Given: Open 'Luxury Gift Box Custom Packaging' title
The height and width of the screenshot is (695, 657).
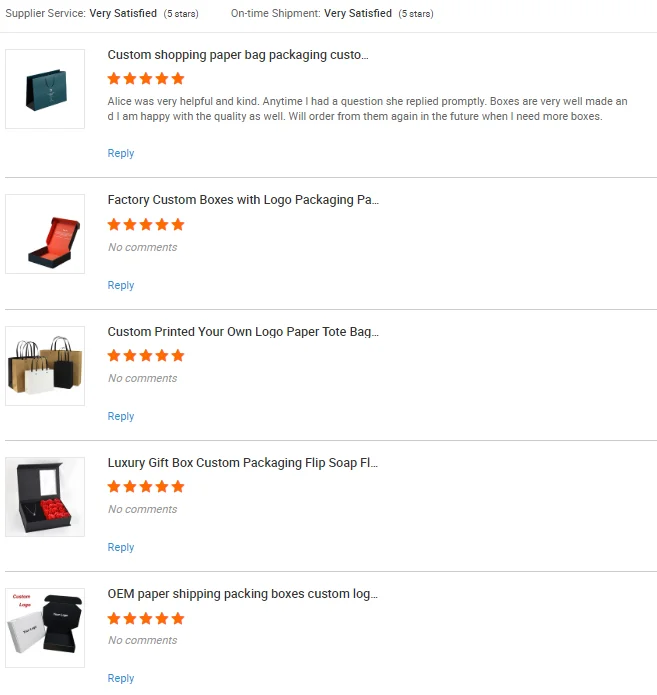Looking at the screenshot, I should point(243,463).
